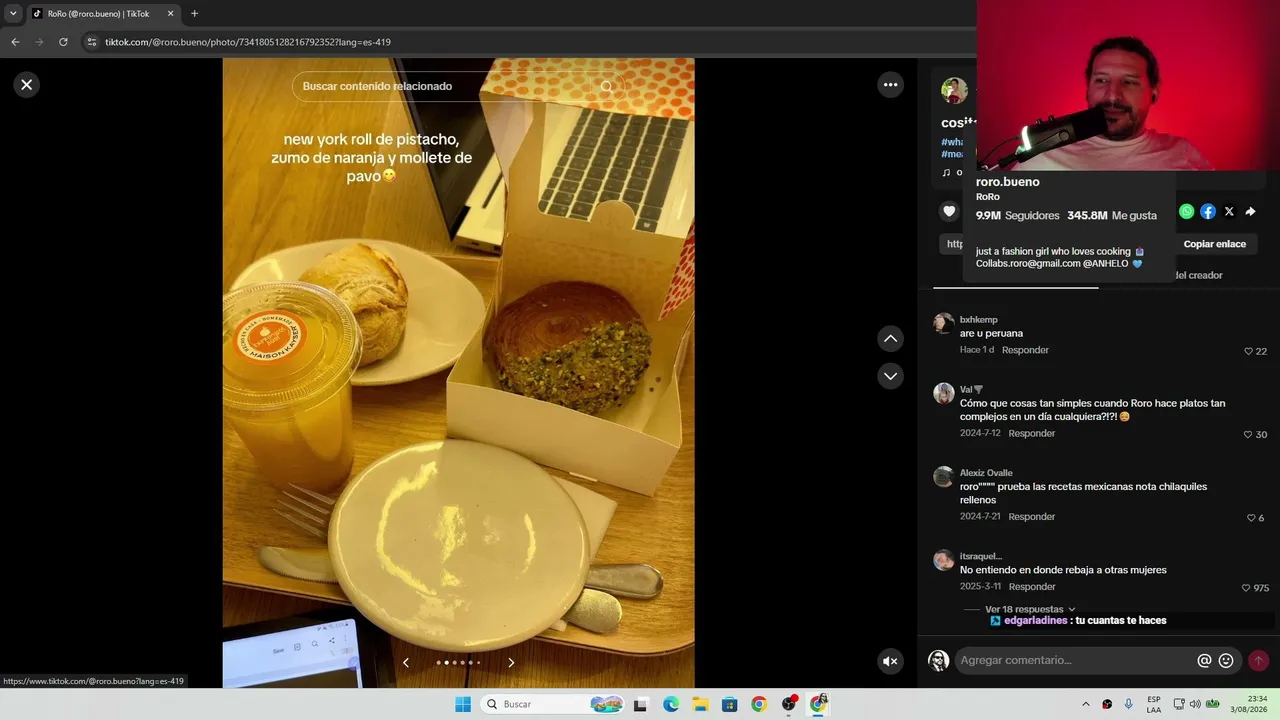Screen dimensions: 1280x720
Task: Open site information icon in address bar
Action: (x=92, y=42)
